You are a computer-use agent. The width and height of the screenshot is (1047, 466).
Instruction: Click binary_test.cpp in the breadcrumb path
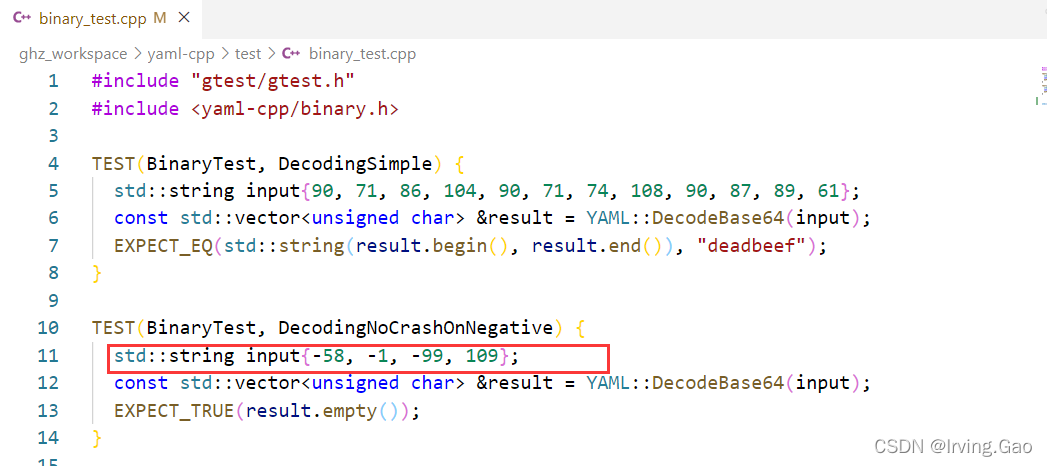[x=363, y=54]
